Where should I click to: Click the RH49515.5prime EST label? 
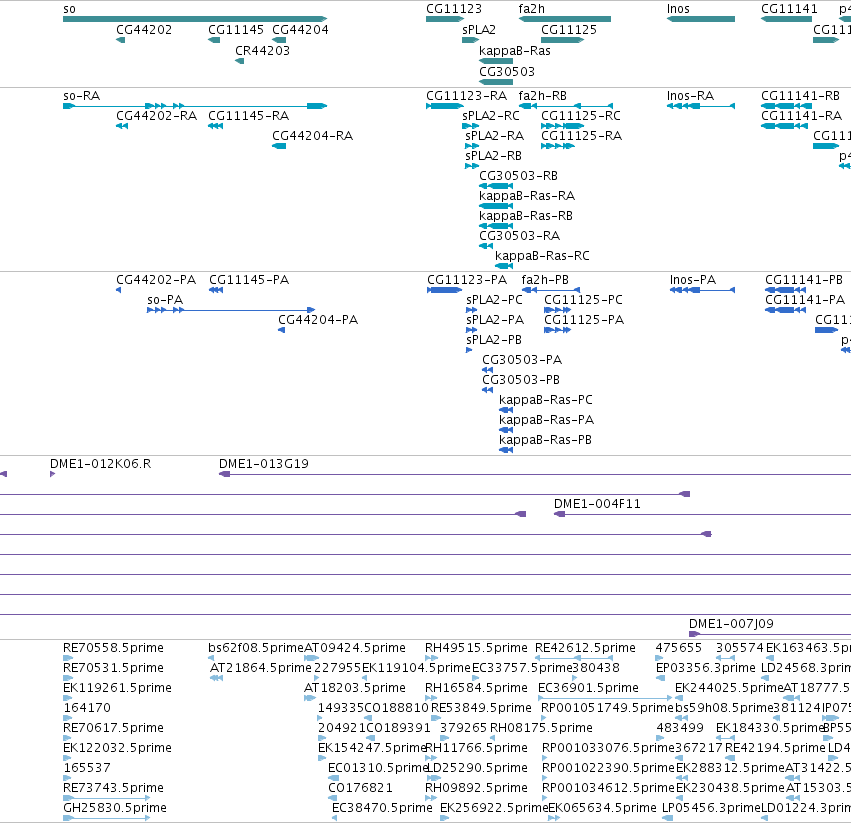(476, 648)
